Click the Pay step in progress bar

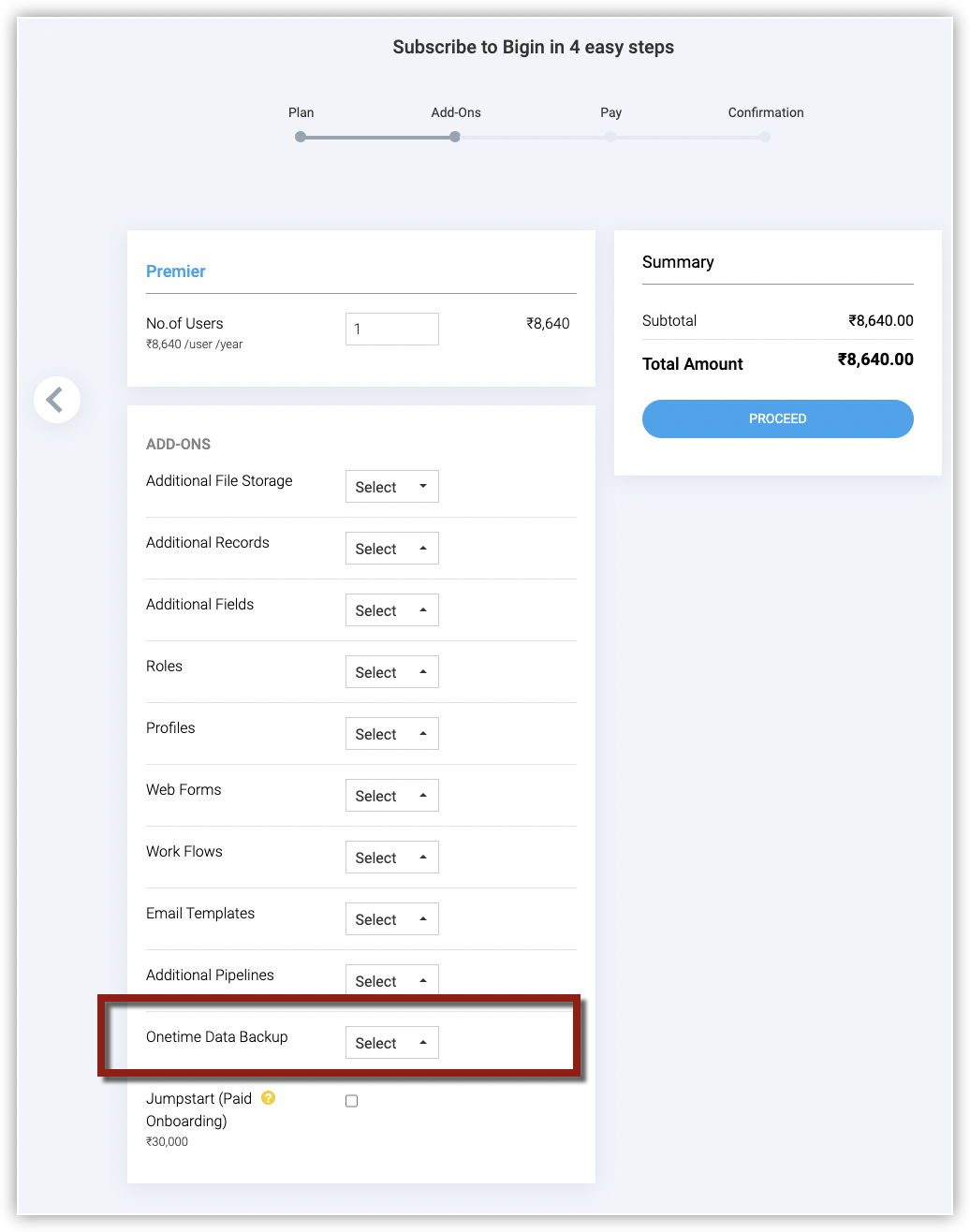[610, 137]
